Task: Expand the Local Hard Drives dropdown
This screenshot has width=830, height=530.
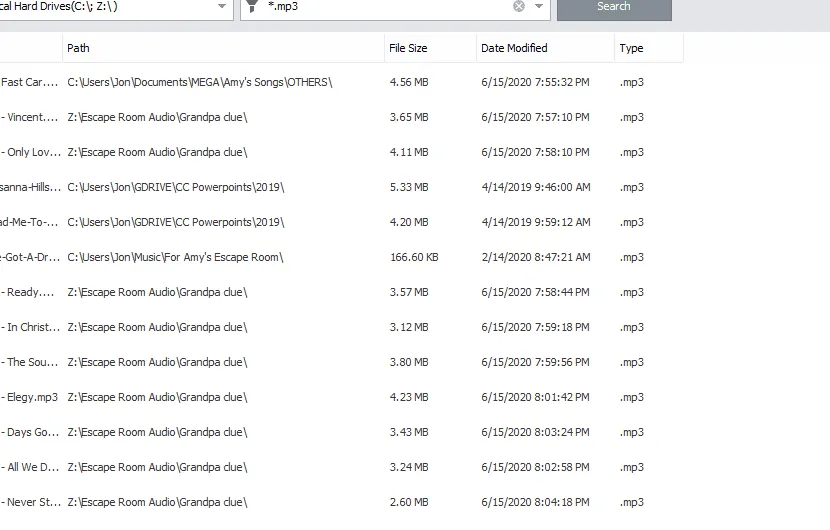Action: (x=221, y=6)
